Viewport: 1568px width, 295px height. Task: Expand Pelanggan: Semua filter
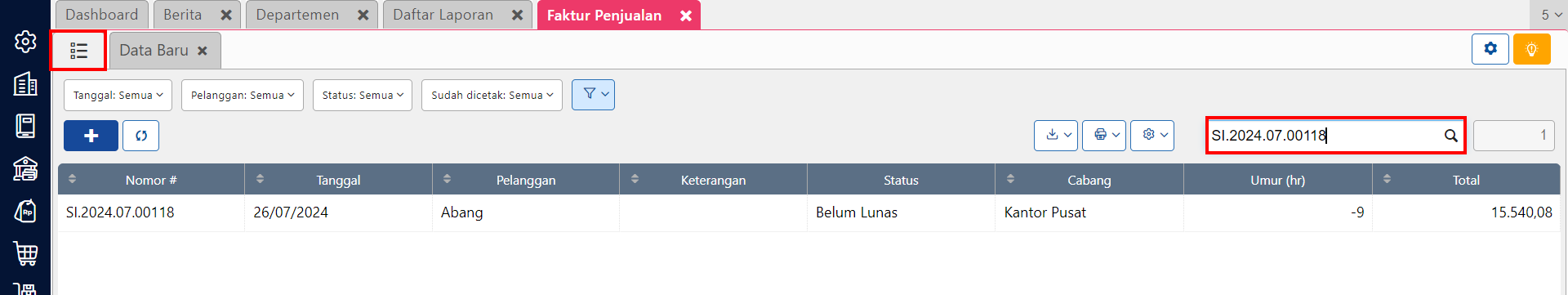[x=243, y=95]
